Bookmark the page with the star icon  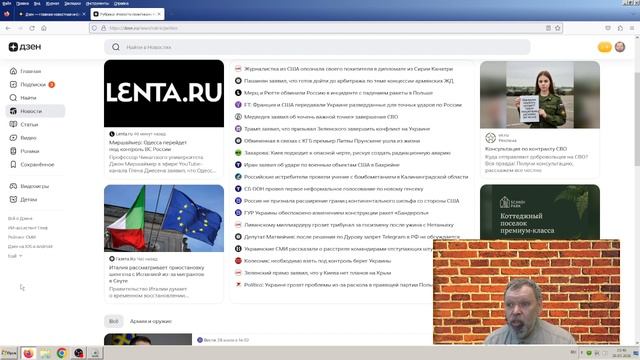point(558,28)
